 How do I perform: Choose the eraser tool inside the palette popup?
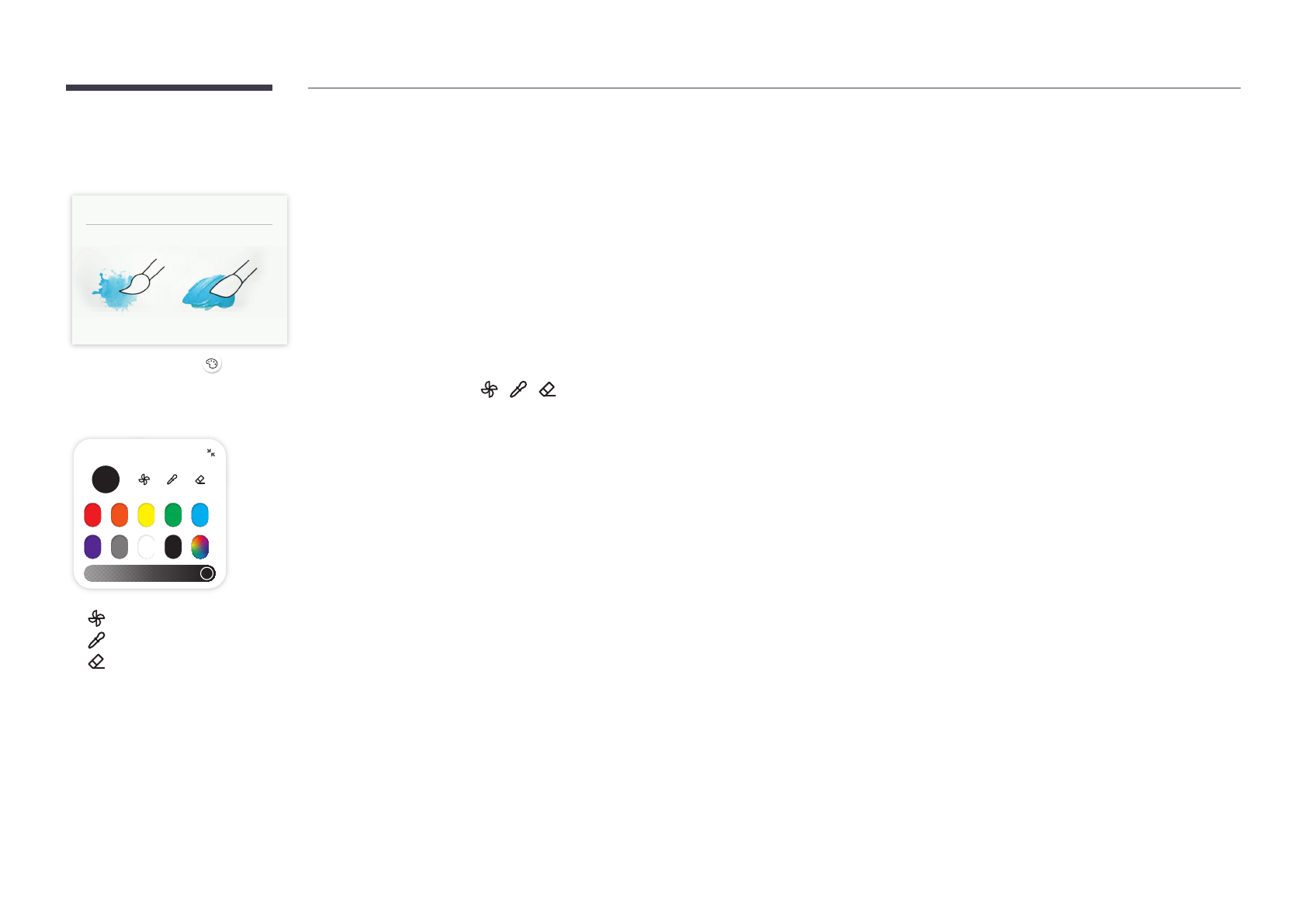200,479
